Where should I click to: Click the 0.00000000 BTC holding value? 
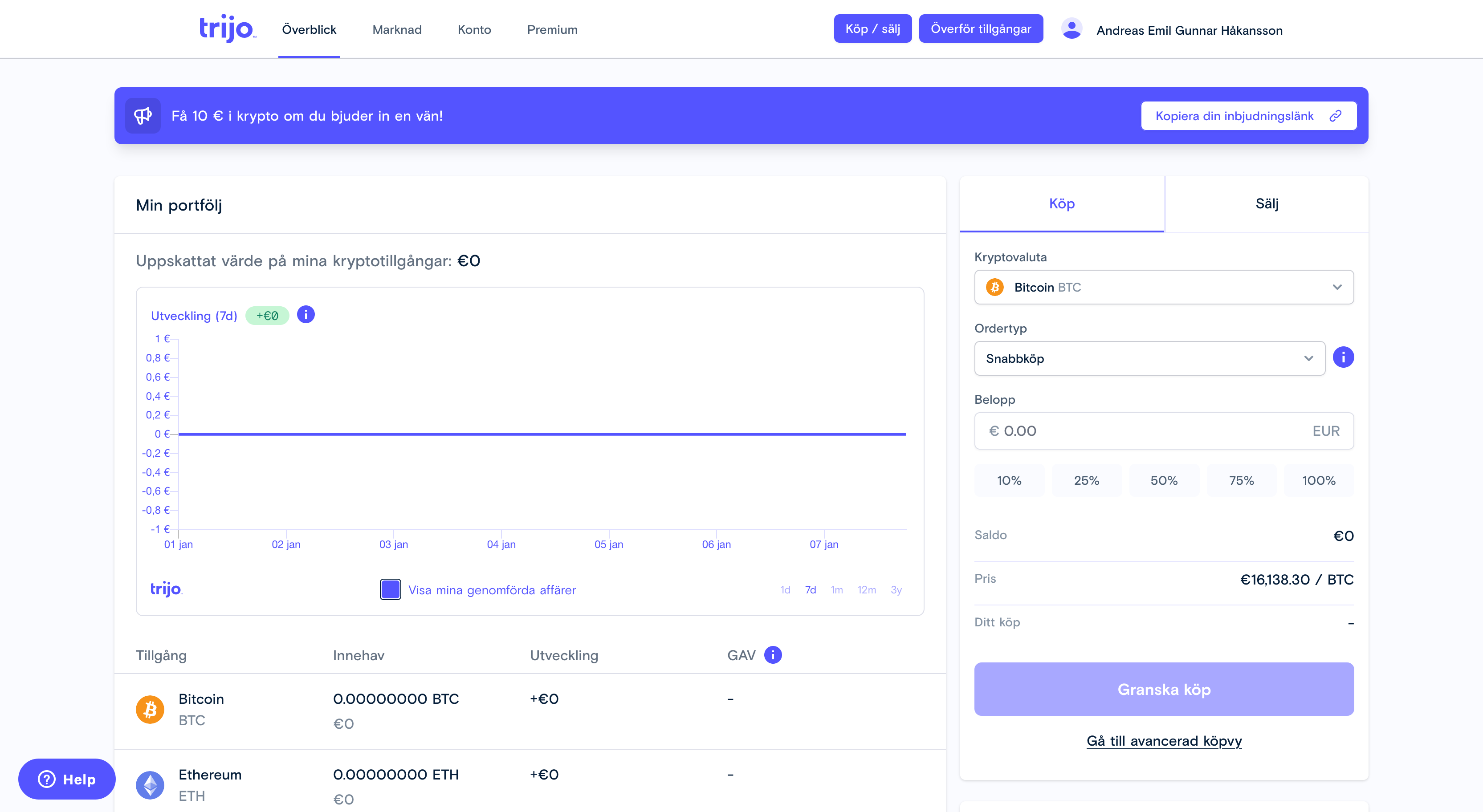coord(395,698)
